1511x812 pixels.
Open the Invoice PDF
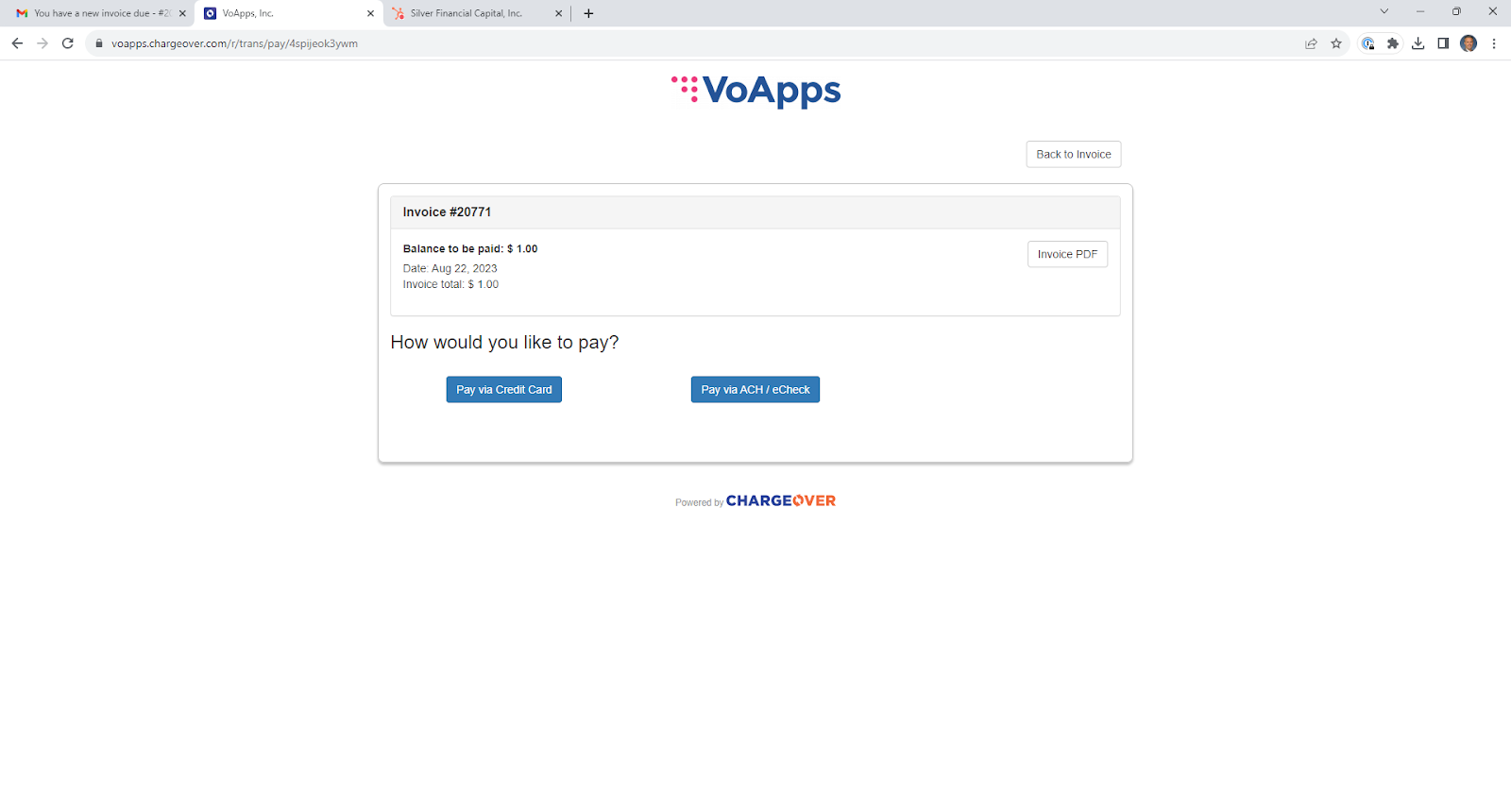(1067, 254)
